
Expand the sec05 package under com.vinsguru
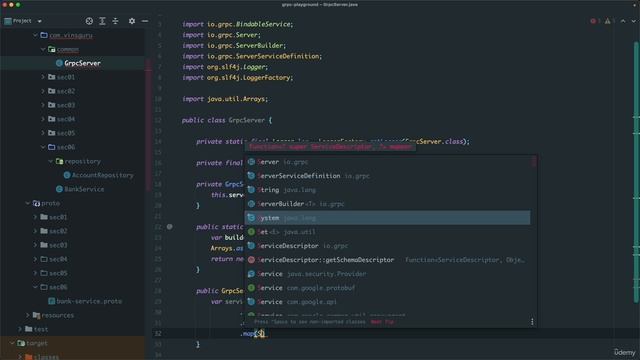(x=43, y=133)
